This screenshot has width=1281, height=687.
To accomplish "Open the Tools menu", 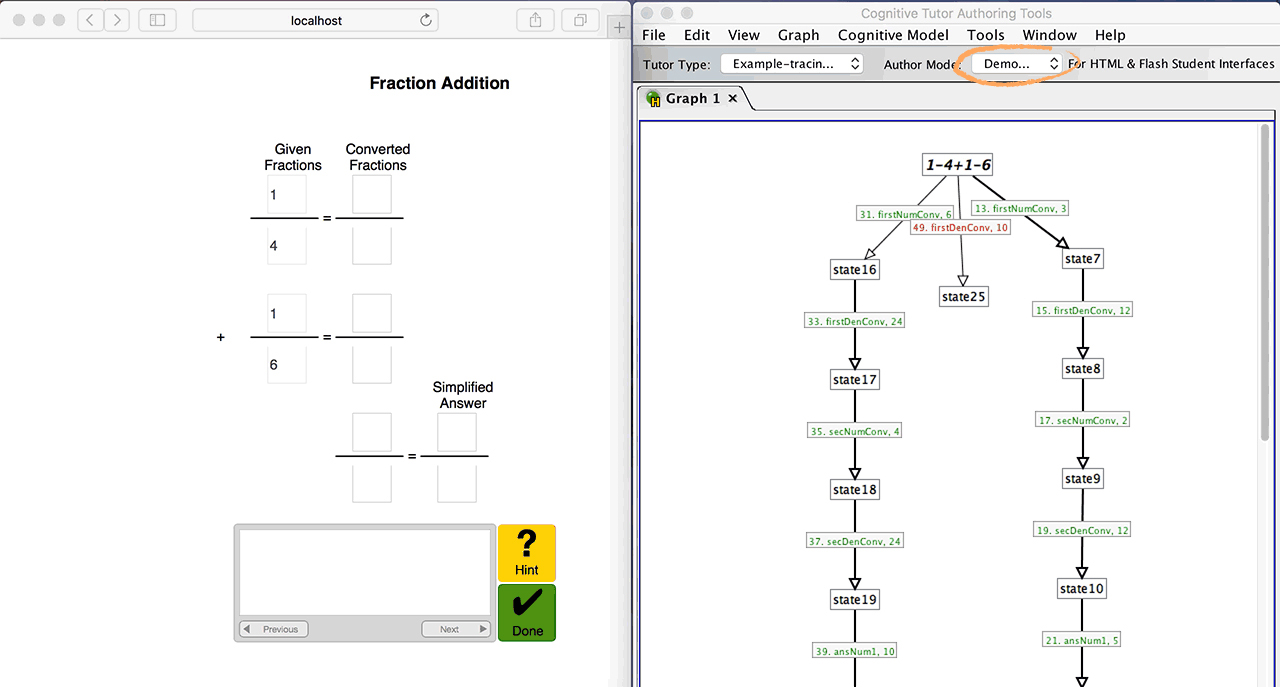I will pos(985,34).
